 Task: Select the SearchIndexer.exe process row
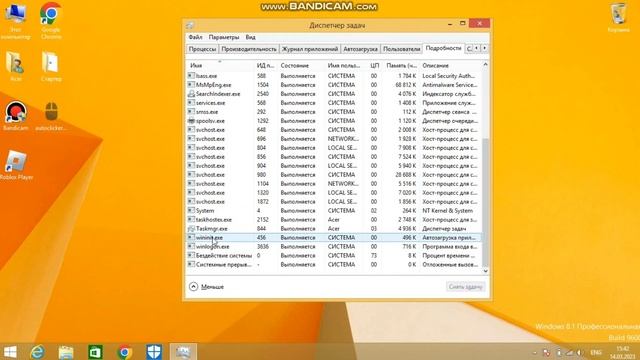(x=334, y=94)
